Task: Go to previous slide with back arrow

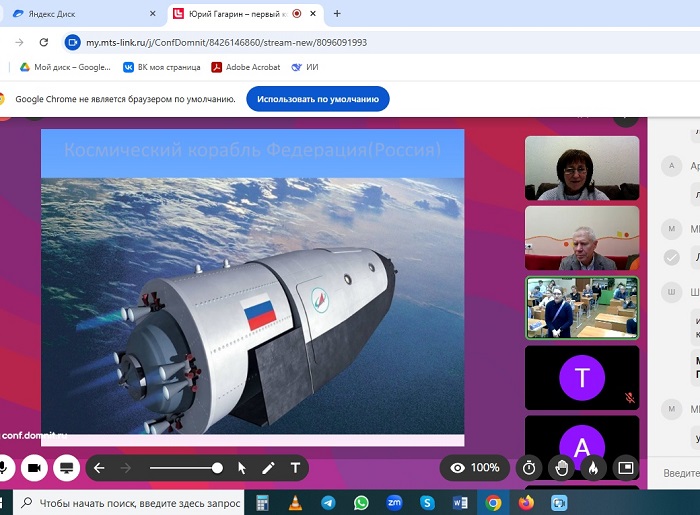Action: pyautogui.click(x=99, y=467)
